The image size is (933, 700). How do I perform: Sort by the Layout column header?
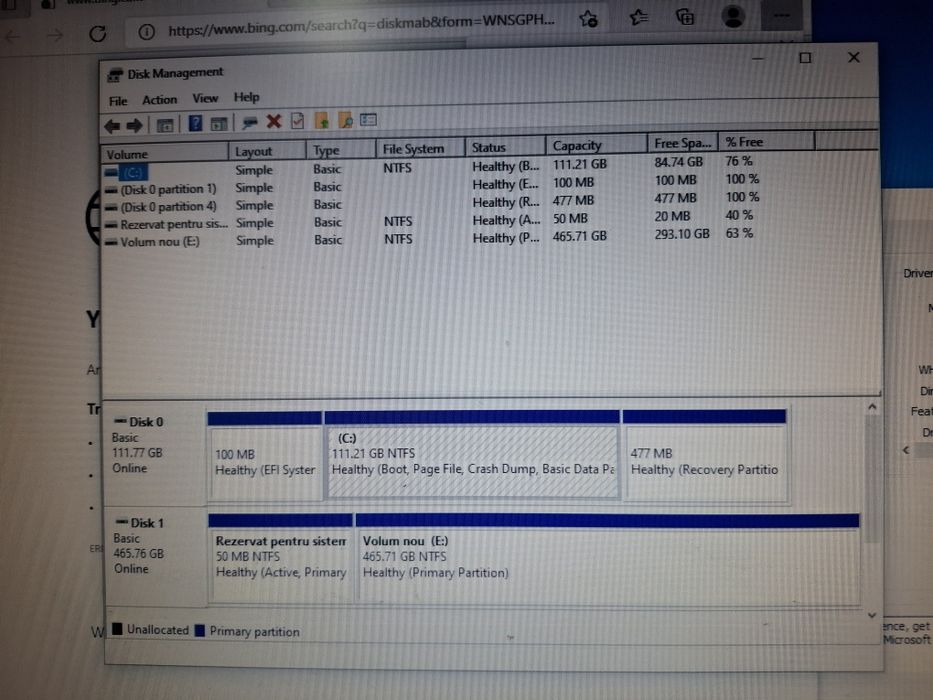click(267, 151)
